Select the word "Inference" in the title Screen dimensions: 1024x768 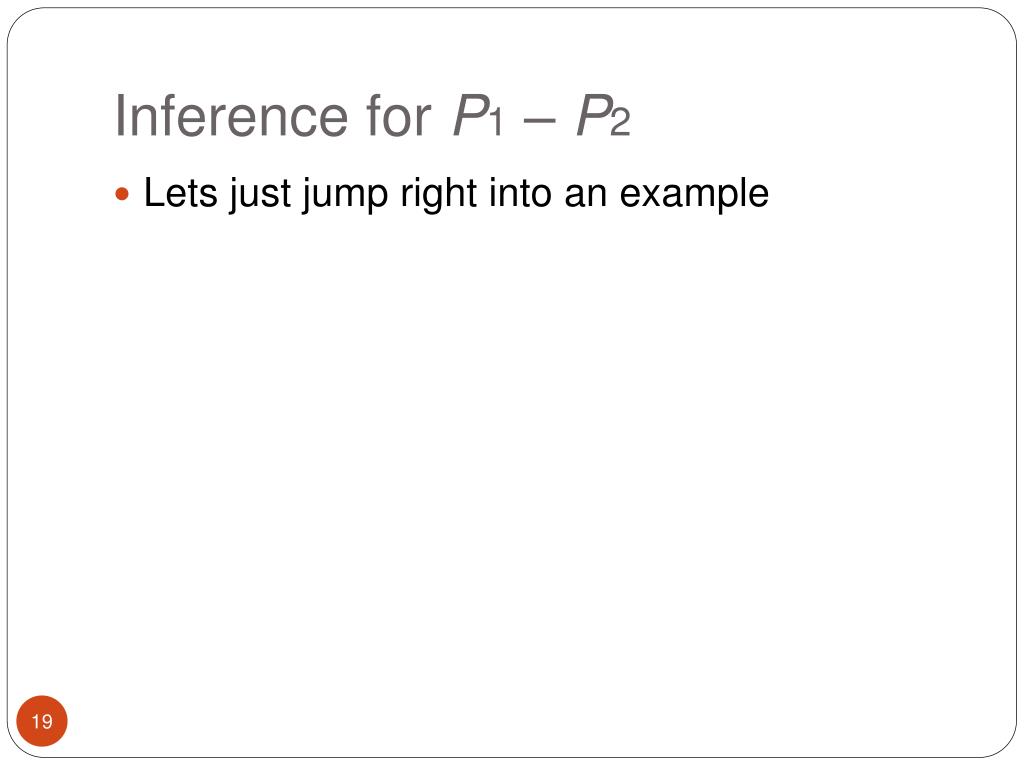click(231, 116)
